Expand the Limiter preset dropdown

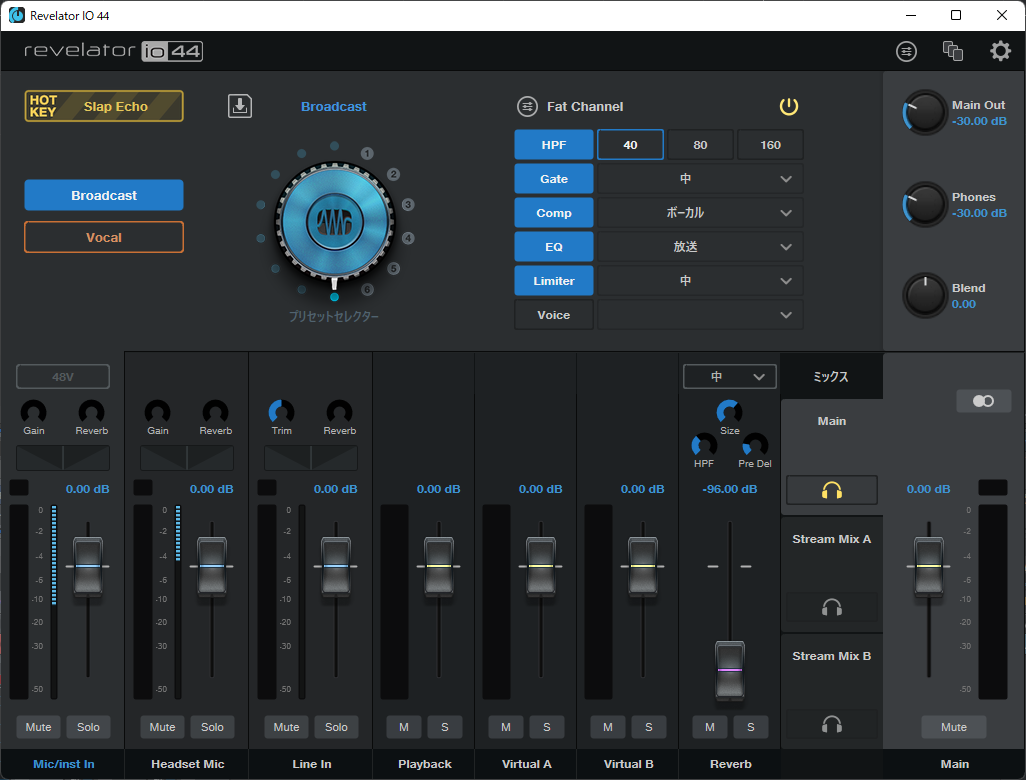[x=700, y=281]
